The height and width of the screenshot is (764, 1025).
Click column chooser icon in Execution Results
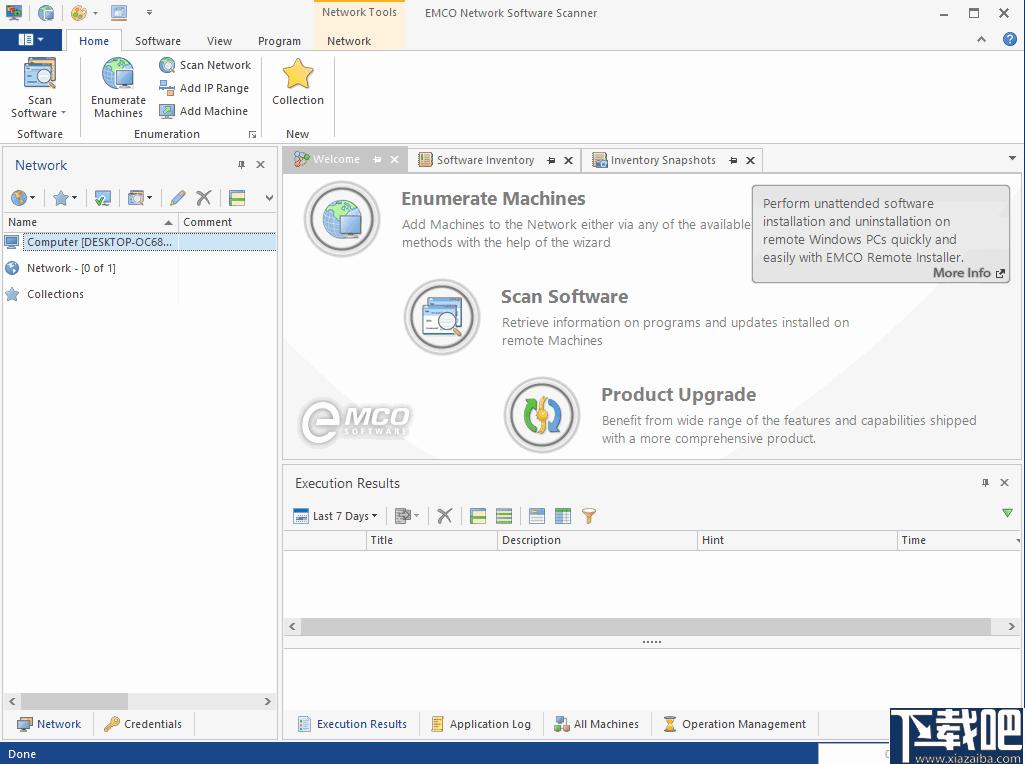563,516
